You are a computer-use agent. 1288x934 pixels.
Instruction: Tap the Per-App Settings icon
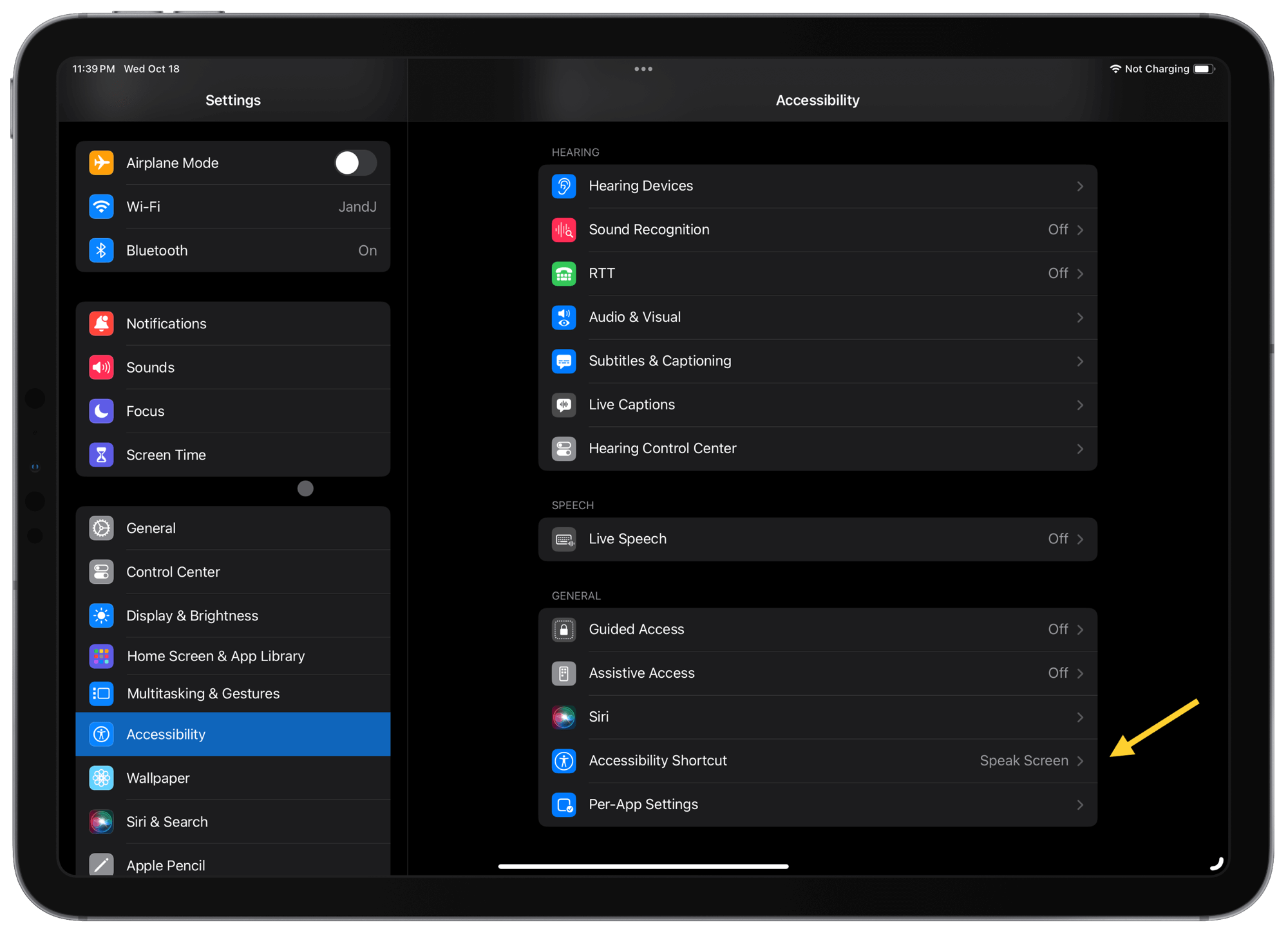tap(563, 805)
